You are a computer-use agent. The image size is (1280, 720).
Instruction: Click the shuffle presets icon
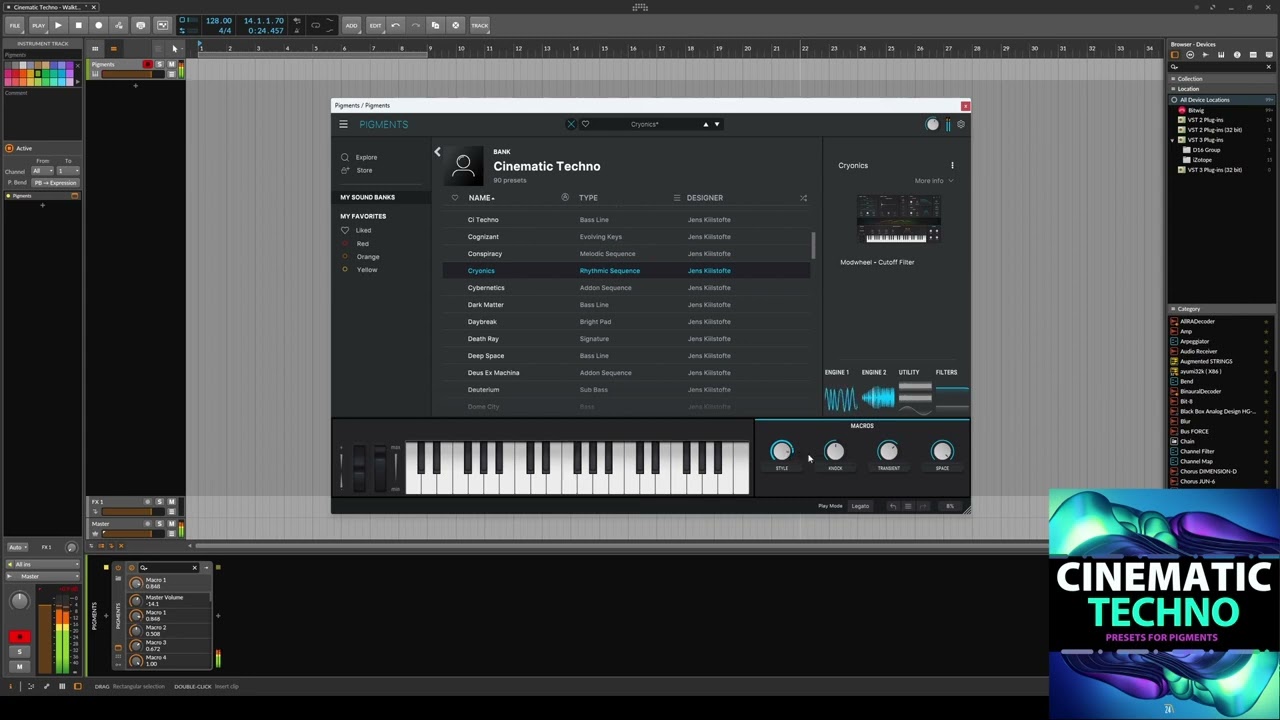(803, 198)
